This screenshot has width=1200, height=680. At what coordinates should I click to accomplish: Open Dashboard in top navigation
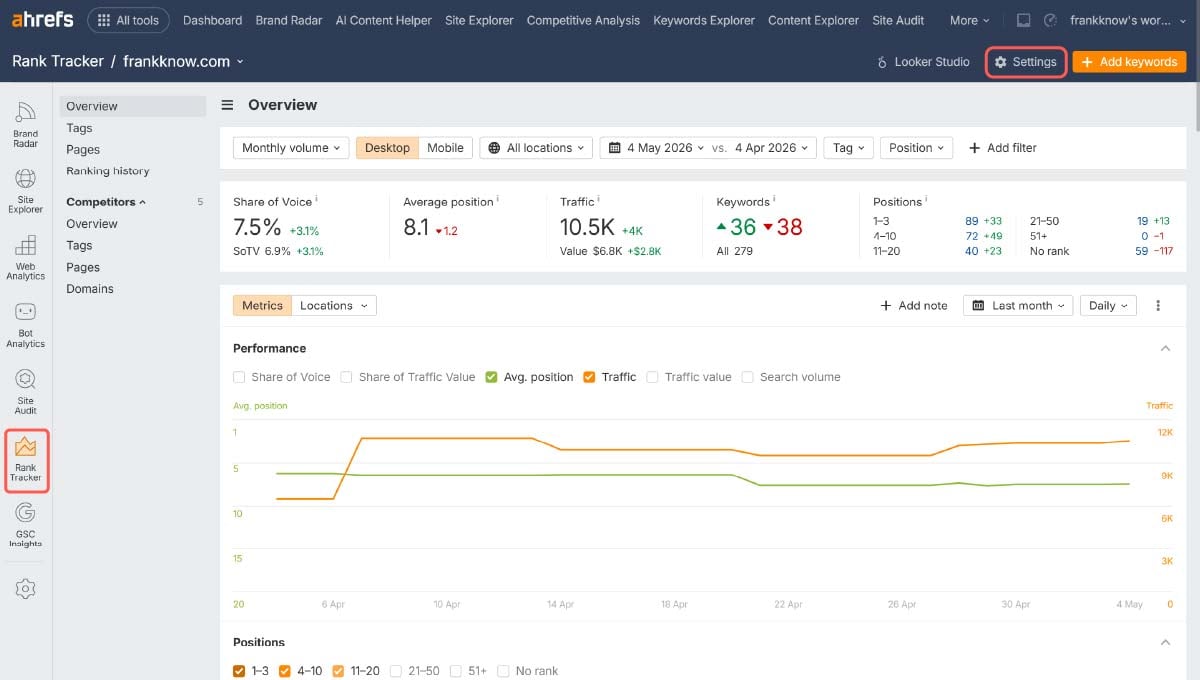point(212,20)
